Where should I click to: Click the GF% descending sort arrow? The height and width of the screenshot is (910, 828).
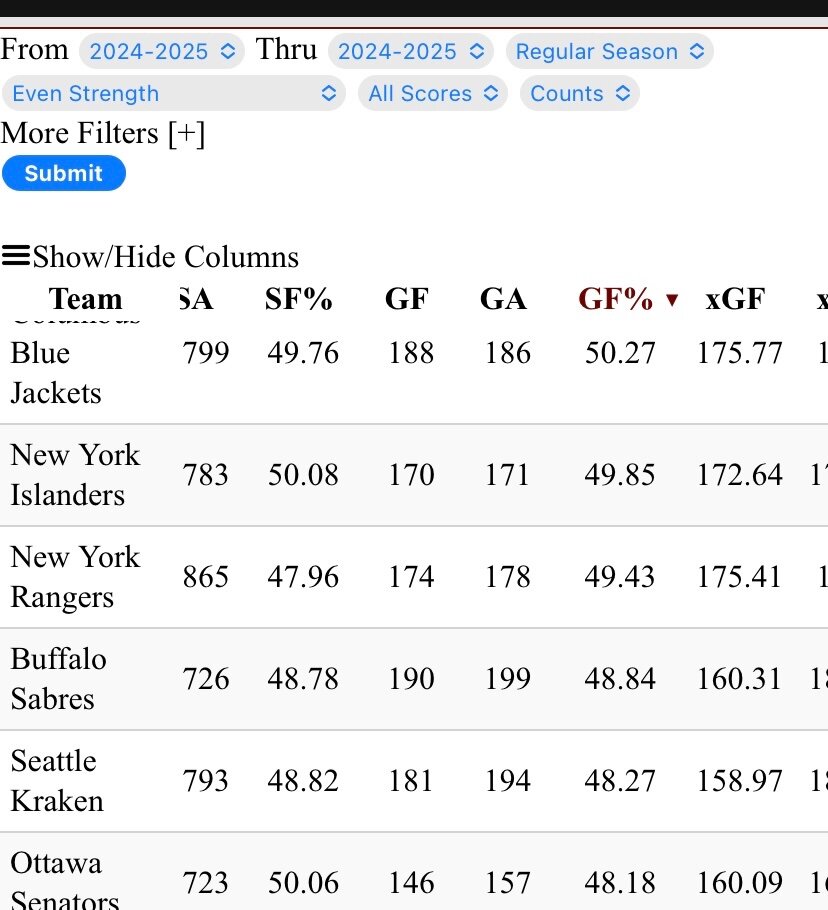coord(672,300)
